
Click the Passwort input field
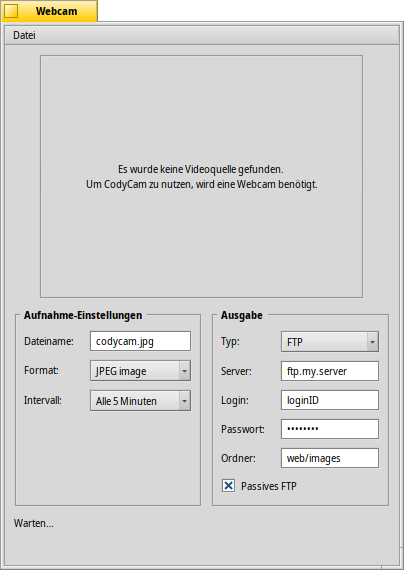(330, 429)
